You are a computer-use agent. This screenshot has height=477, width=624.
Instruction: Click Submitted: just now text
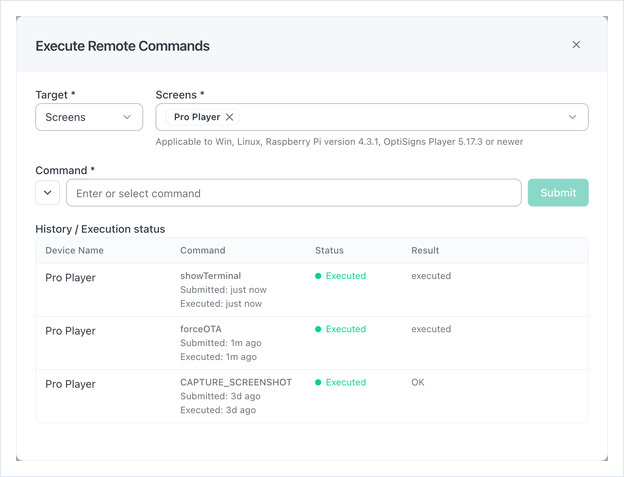click(223, 290)
